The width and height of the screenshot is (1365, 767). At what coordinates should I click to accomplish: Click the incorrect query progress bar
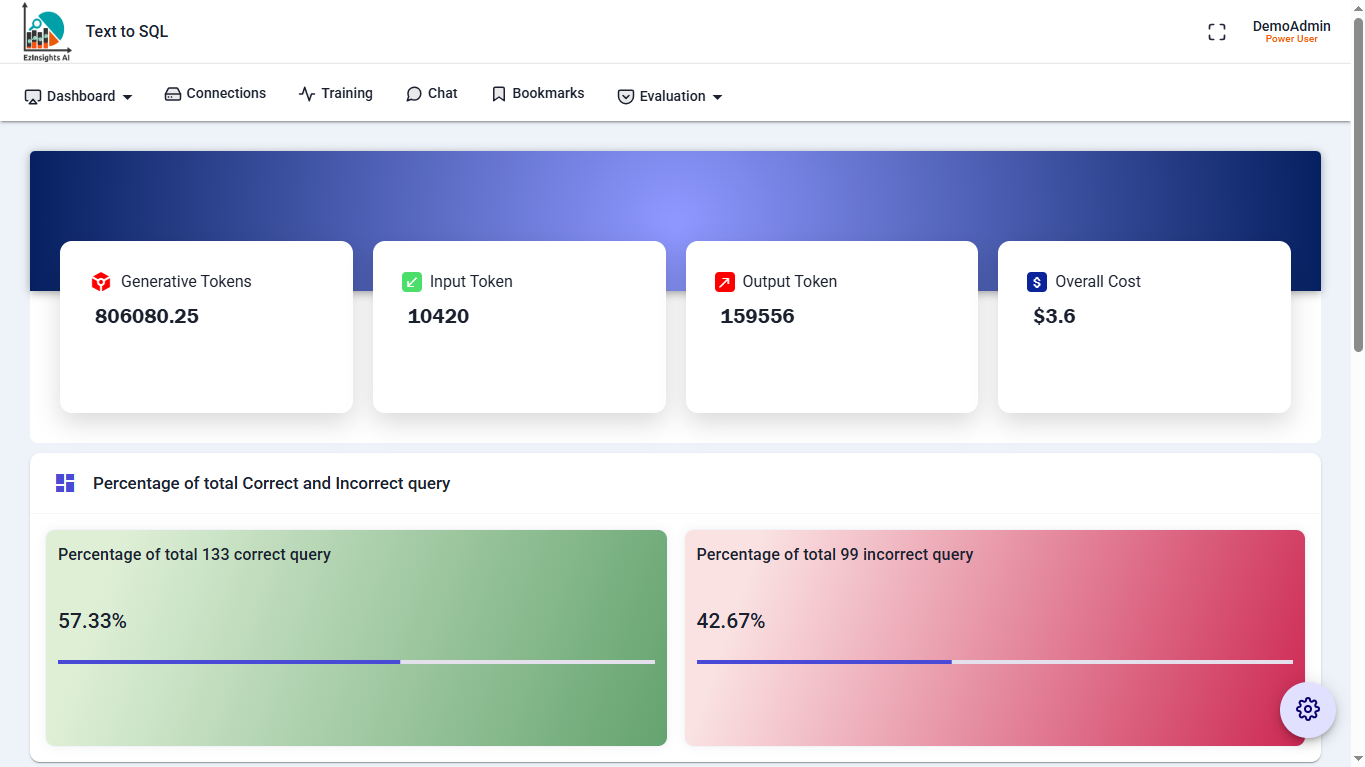click(995, 662)
